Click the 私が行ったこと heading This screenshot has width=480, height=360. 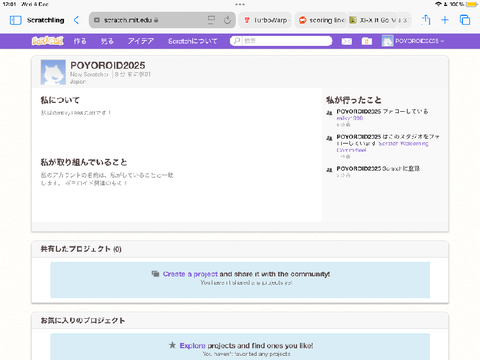point(354,100)
